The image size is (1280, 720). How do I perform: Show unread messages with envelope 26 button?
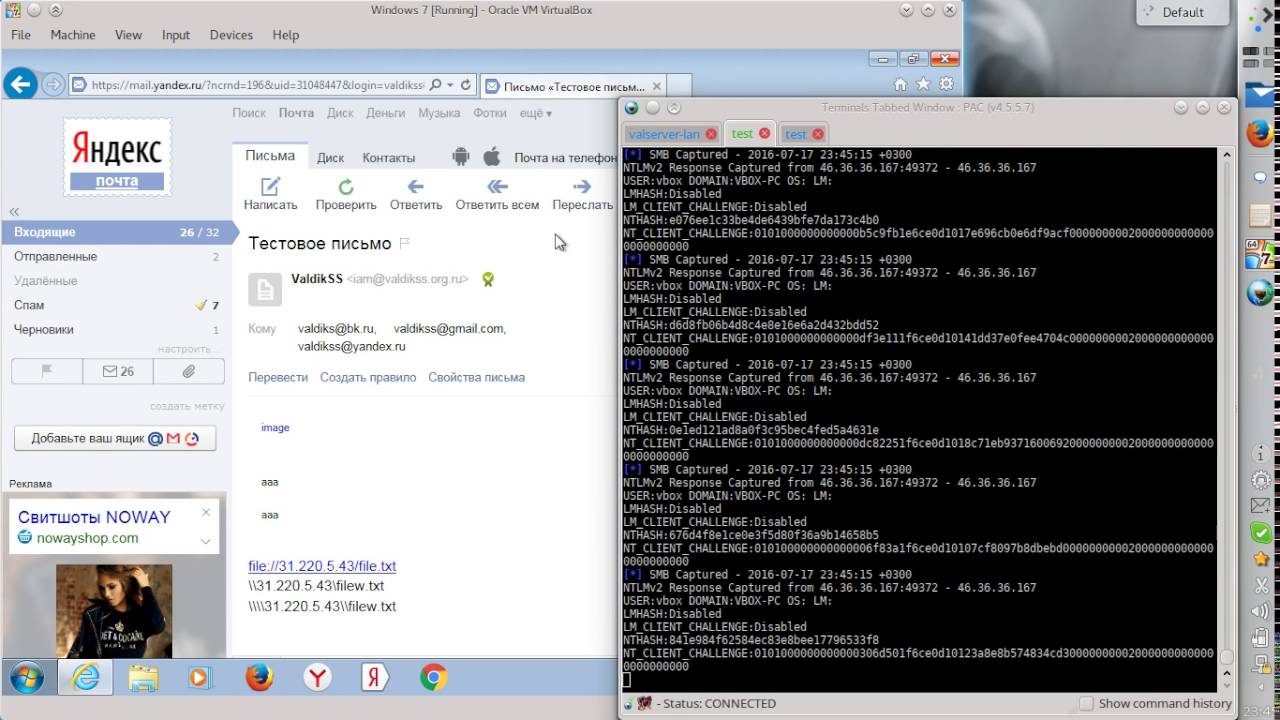[x=118, y=371]
